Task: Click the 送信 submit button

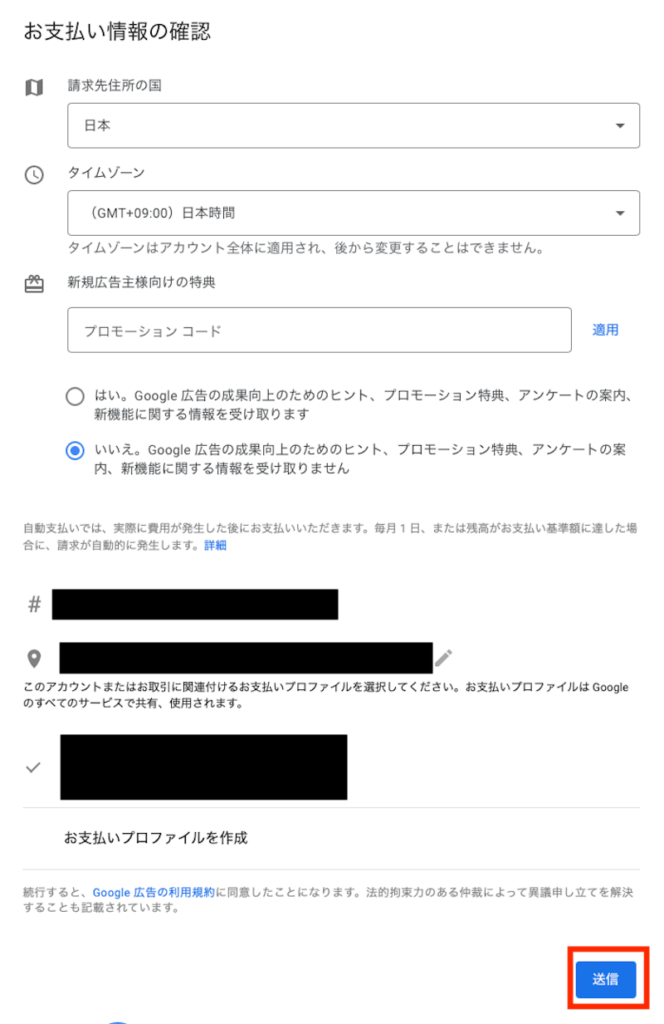Action: click(x=605, y=979)
